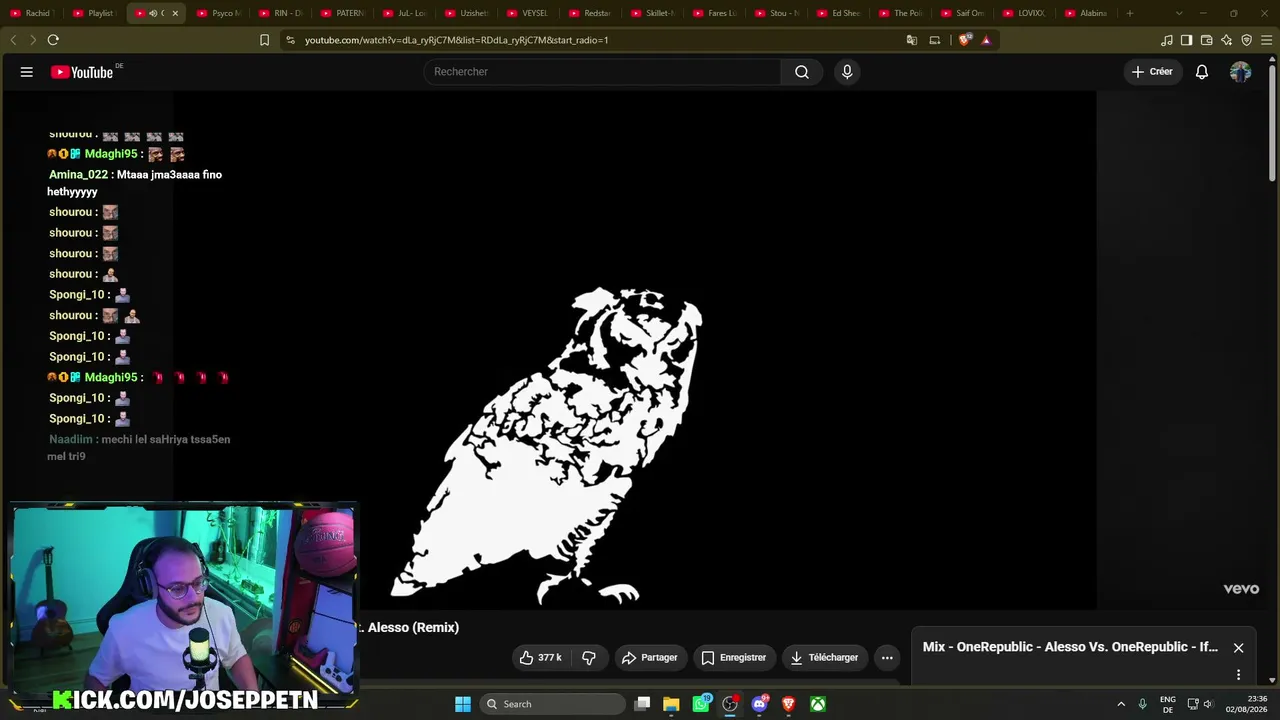Open the page translate icon in the address bar

click(912, 40)
